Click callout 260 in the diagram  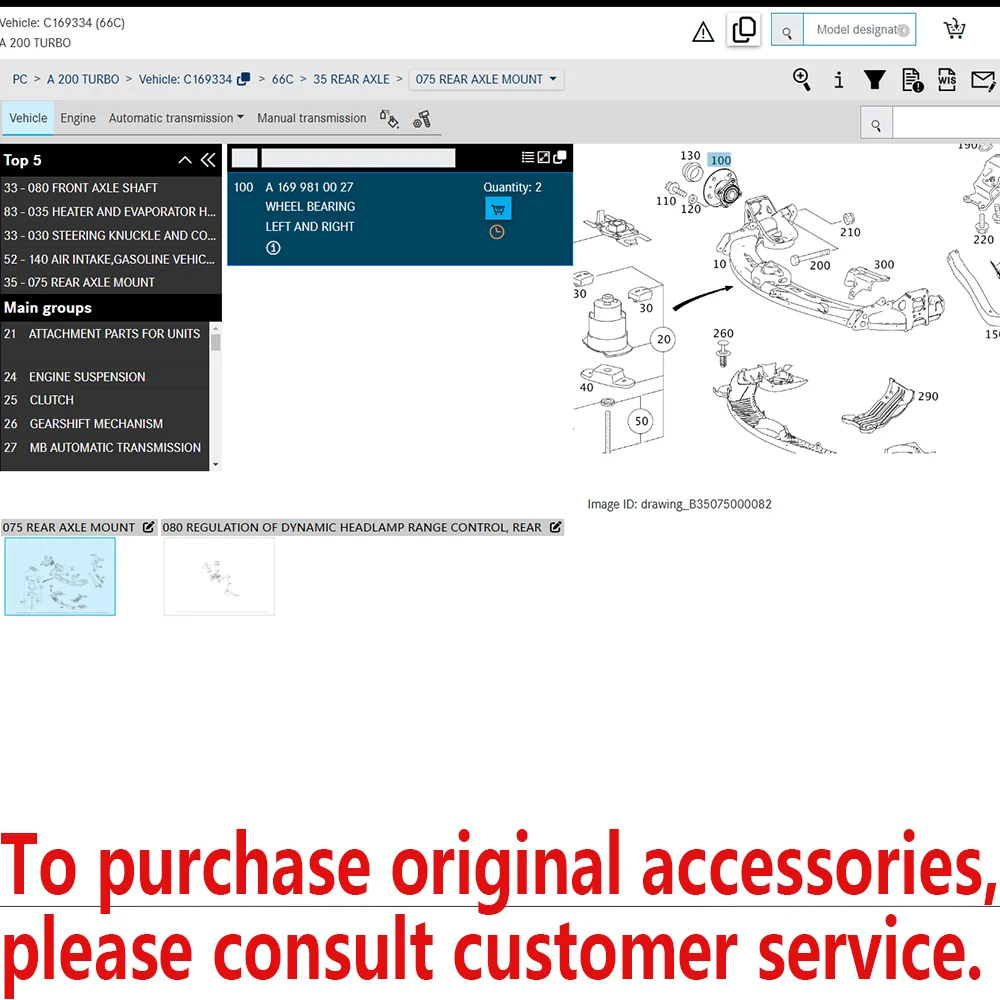point(723,334)
